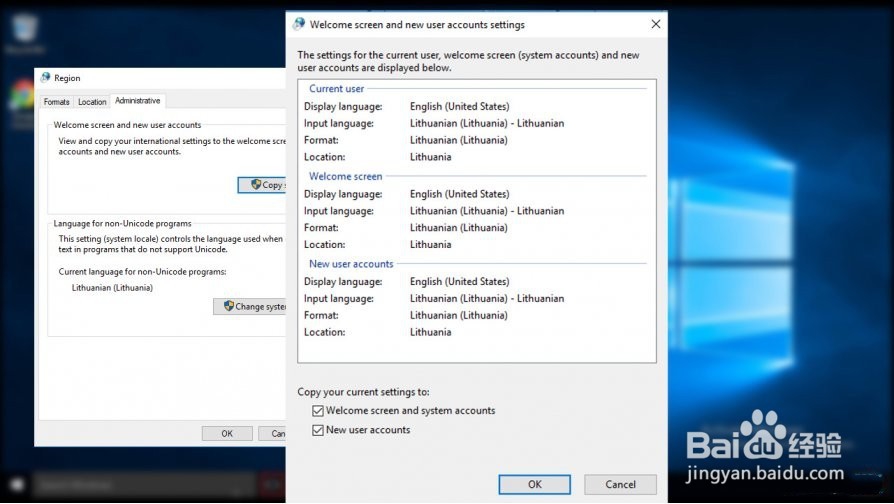Click Language for non-Unicode programs heading
The width and height of the screenshot is (894, 504).
123,223
